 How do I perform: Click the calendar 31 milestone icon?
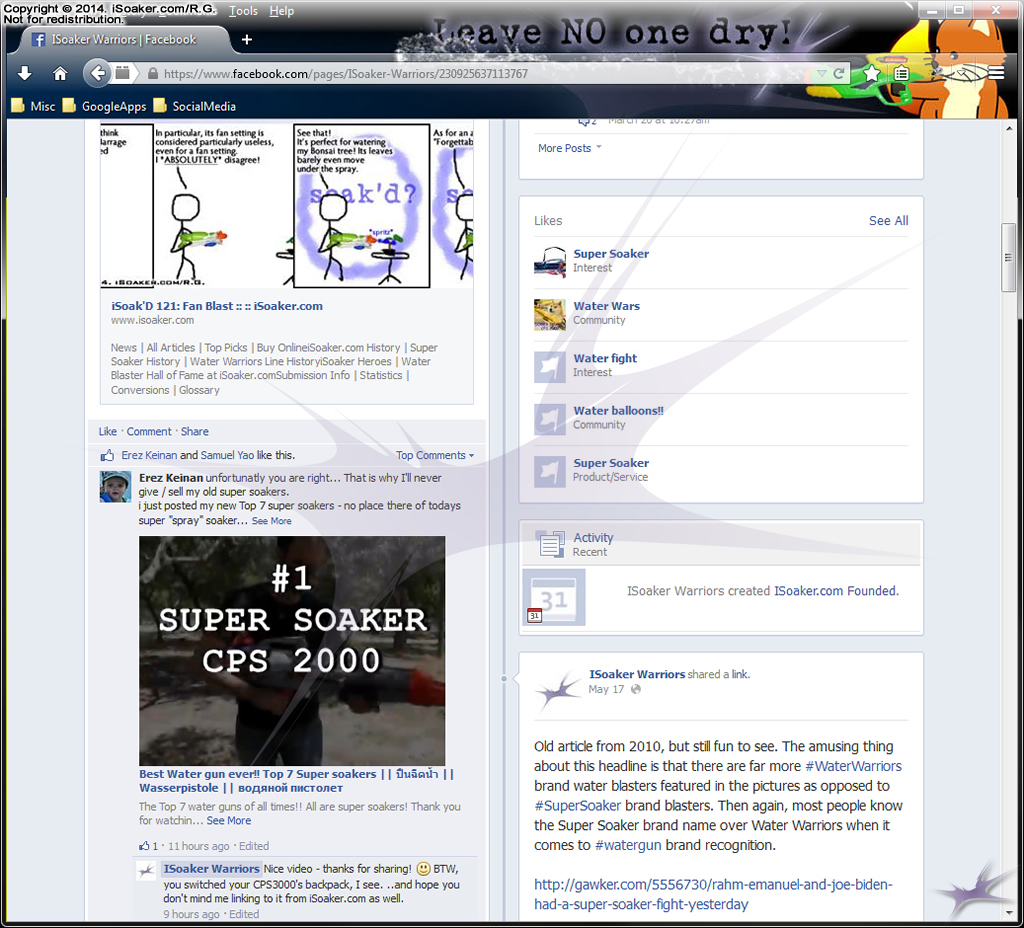click(554, 598)
